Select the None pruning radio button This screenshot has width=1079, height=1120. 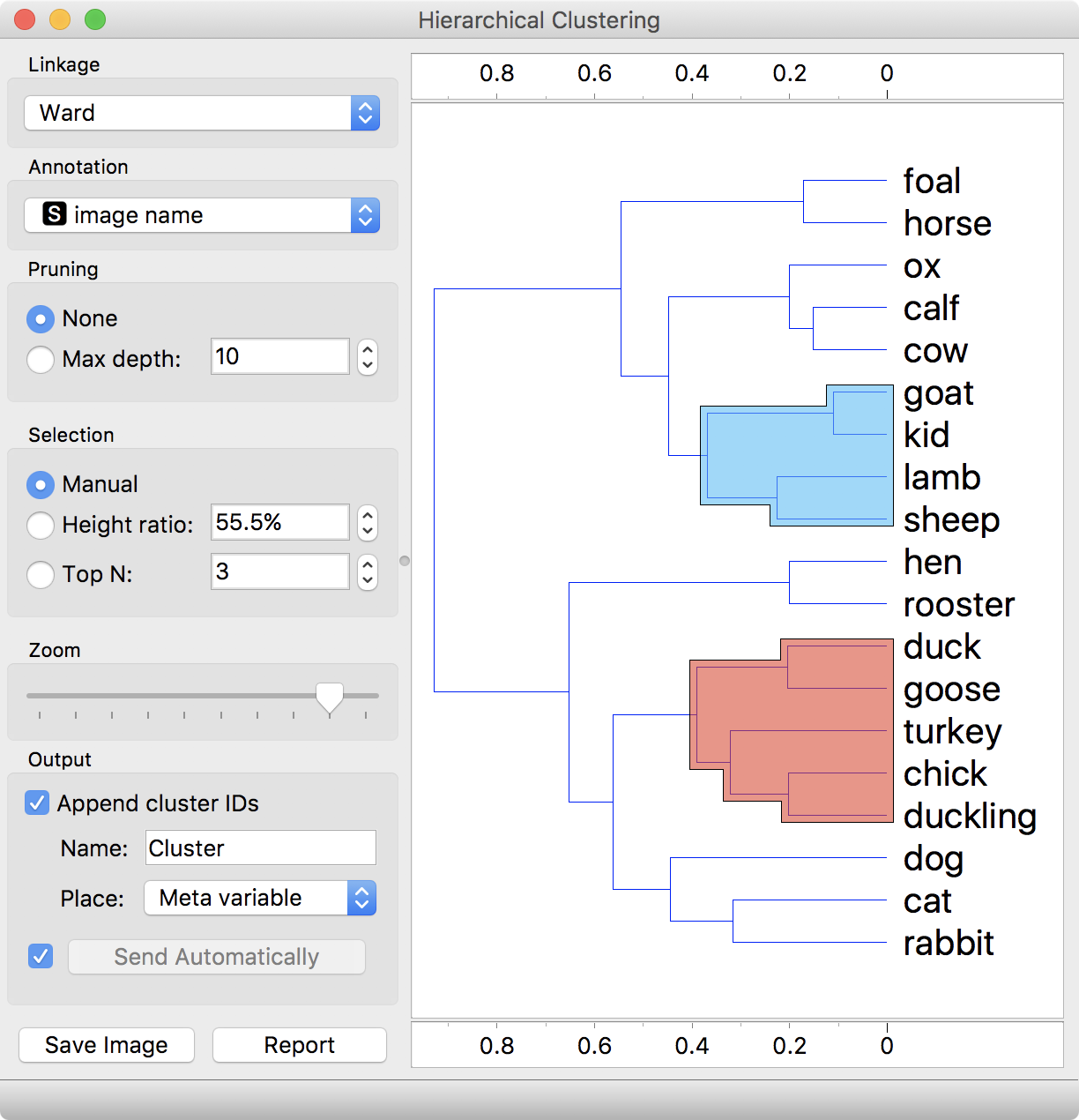point(41,318)
